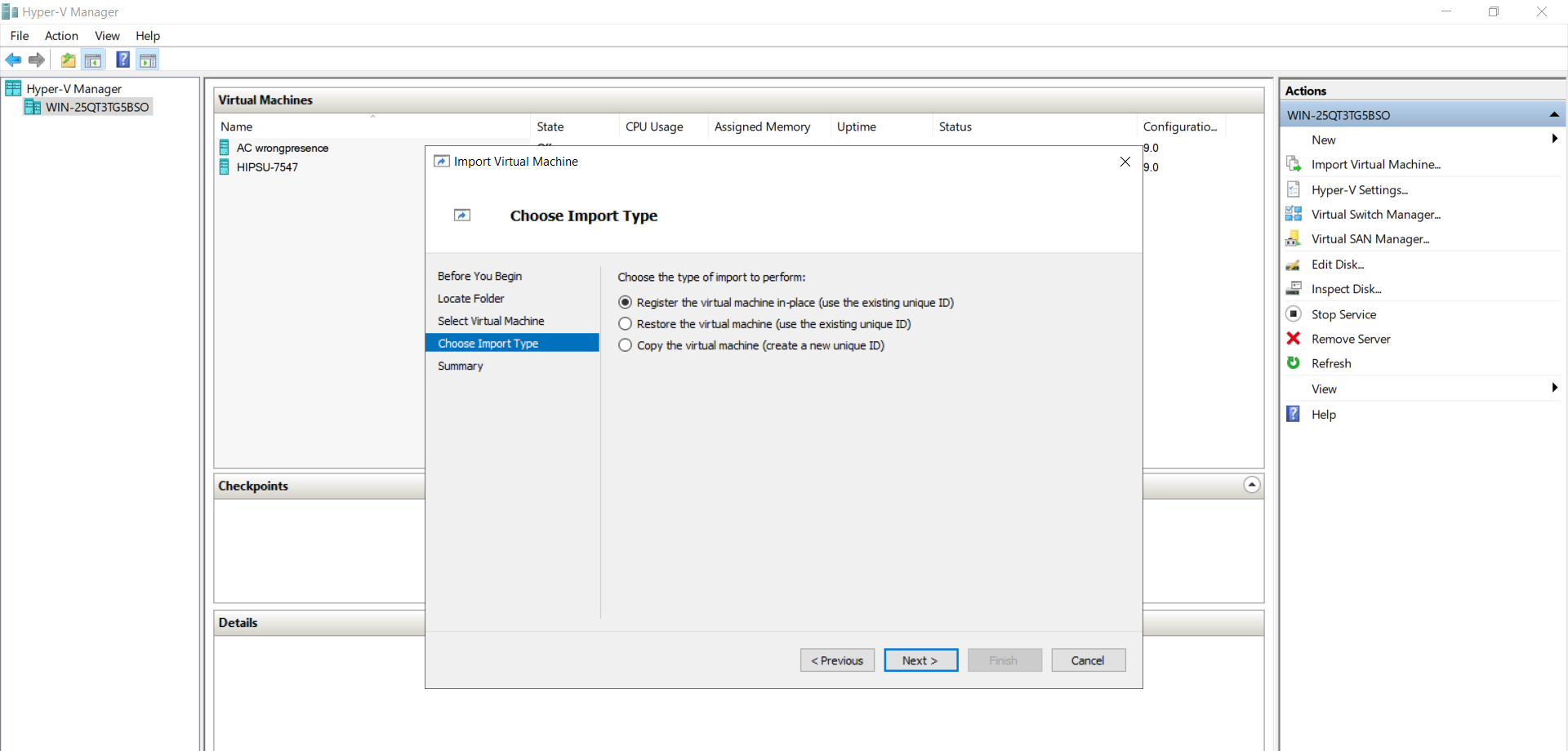Click Edit Disk... action link
Screen dimensions: 1568x751
tap(1338, 264)
